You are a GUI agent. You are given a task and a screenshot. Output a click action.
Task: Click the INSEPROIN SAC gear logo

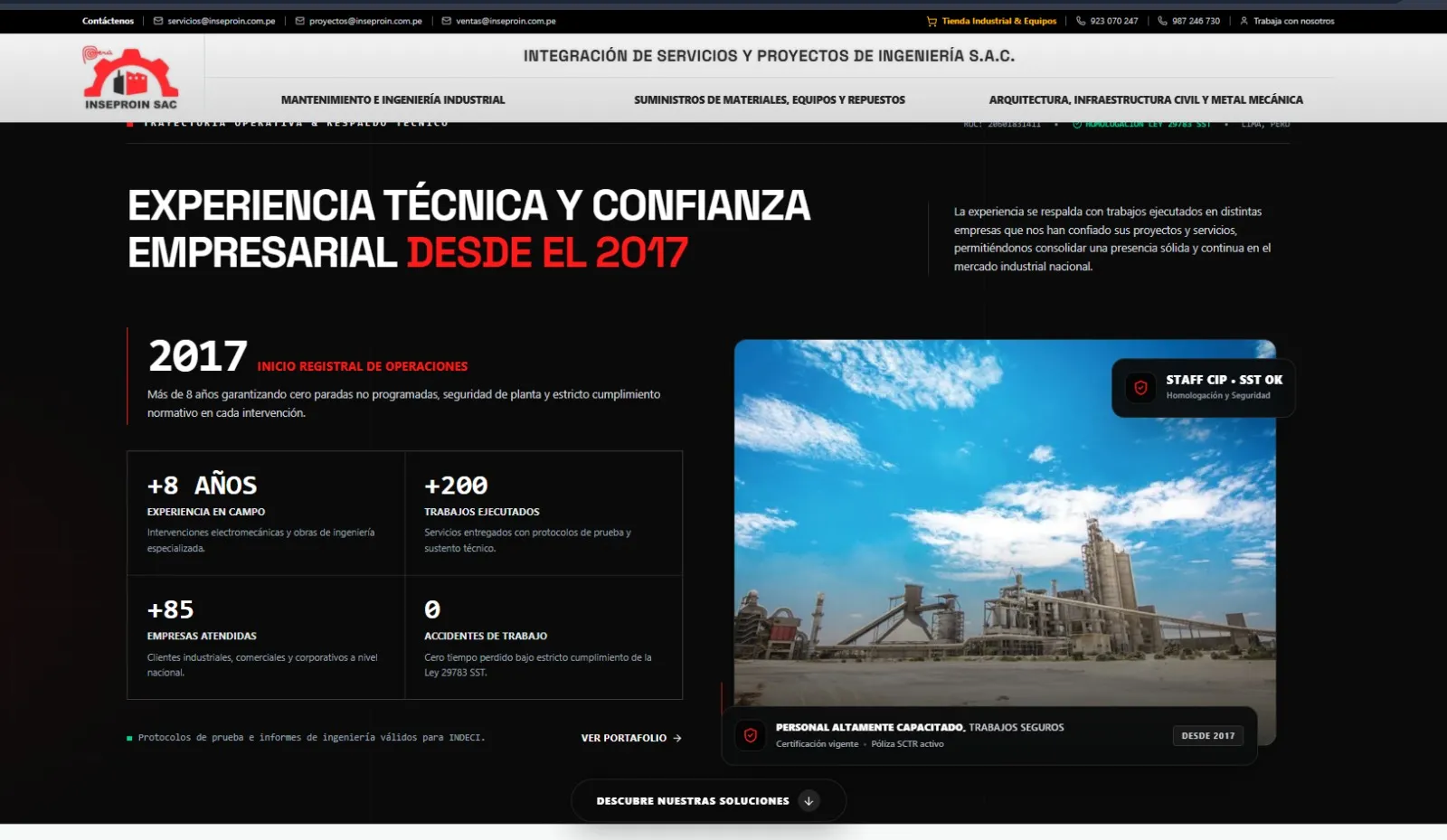(130, 78)
